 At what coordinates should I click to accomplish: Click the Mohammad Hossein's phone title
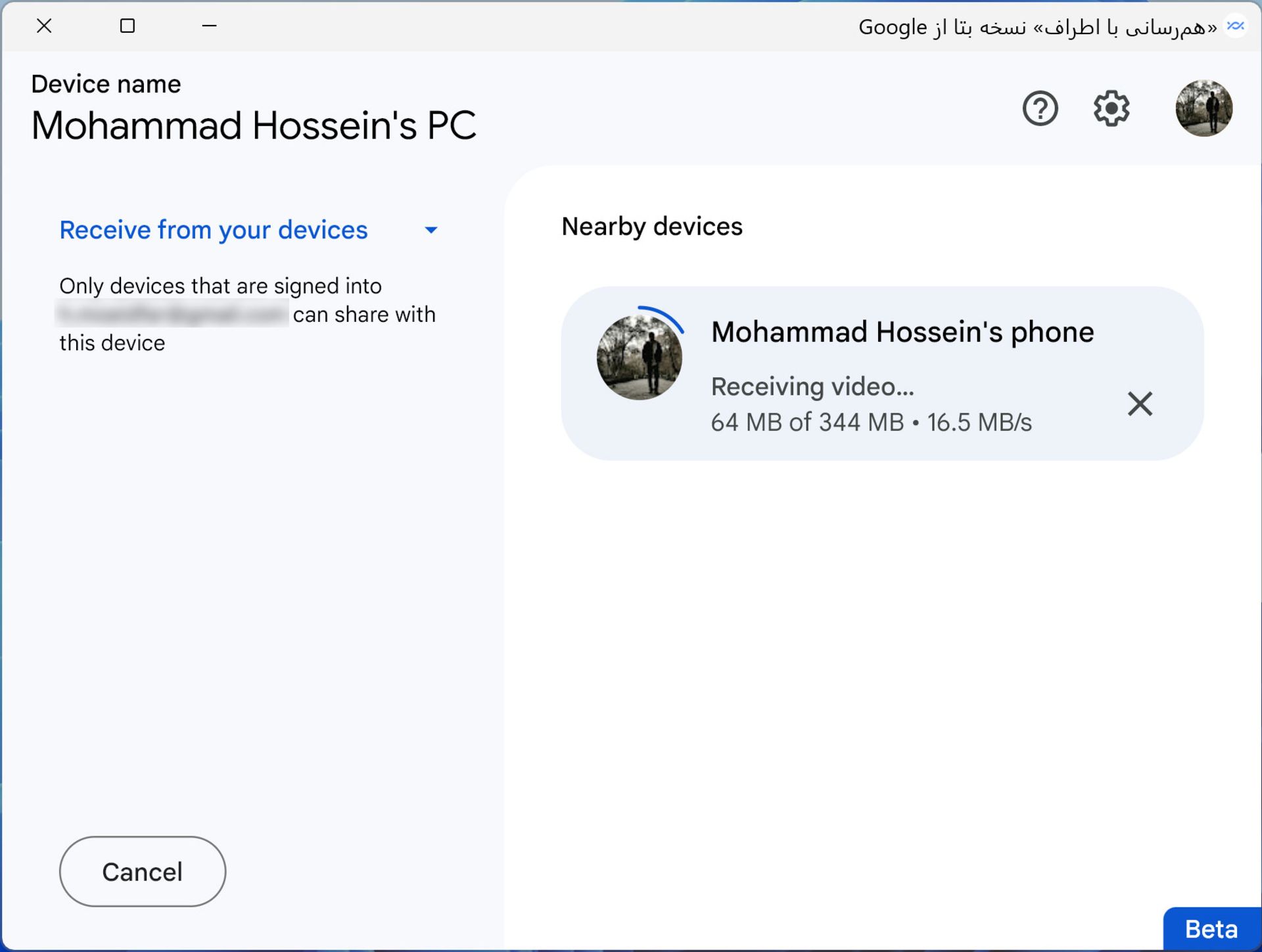[x=902, y=332]
